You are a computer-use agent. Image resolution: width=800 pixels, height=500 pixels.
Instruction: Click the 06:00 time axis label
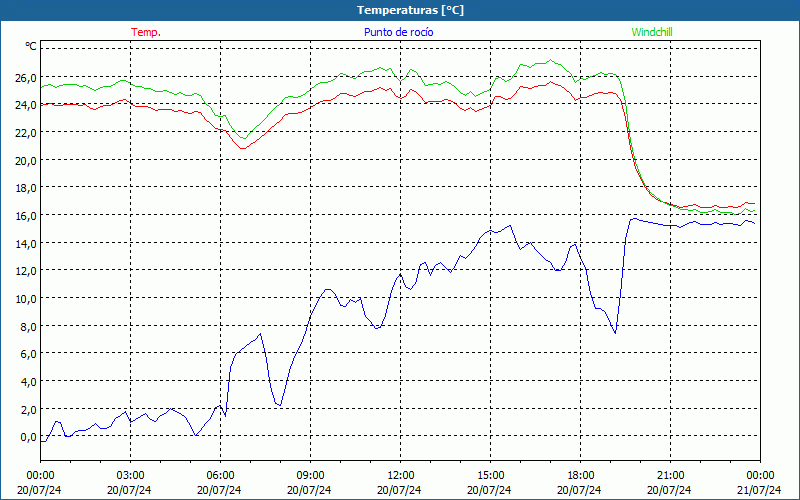coord(220,476)
